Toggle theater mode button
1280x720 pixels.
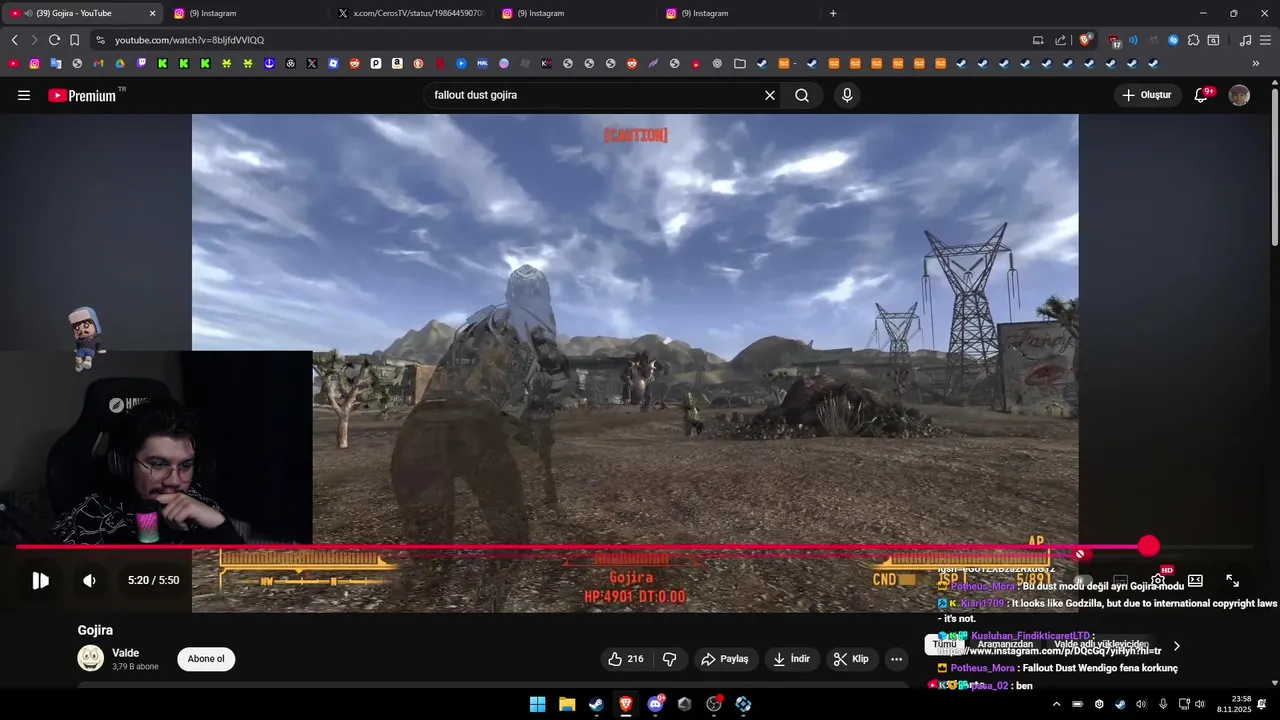pos(1195,581)
